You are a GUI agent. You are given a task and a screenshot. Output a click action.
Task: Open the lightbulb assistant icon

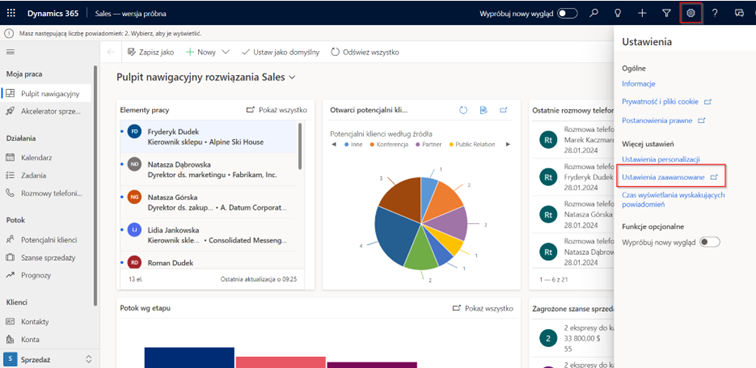point(617,14)
